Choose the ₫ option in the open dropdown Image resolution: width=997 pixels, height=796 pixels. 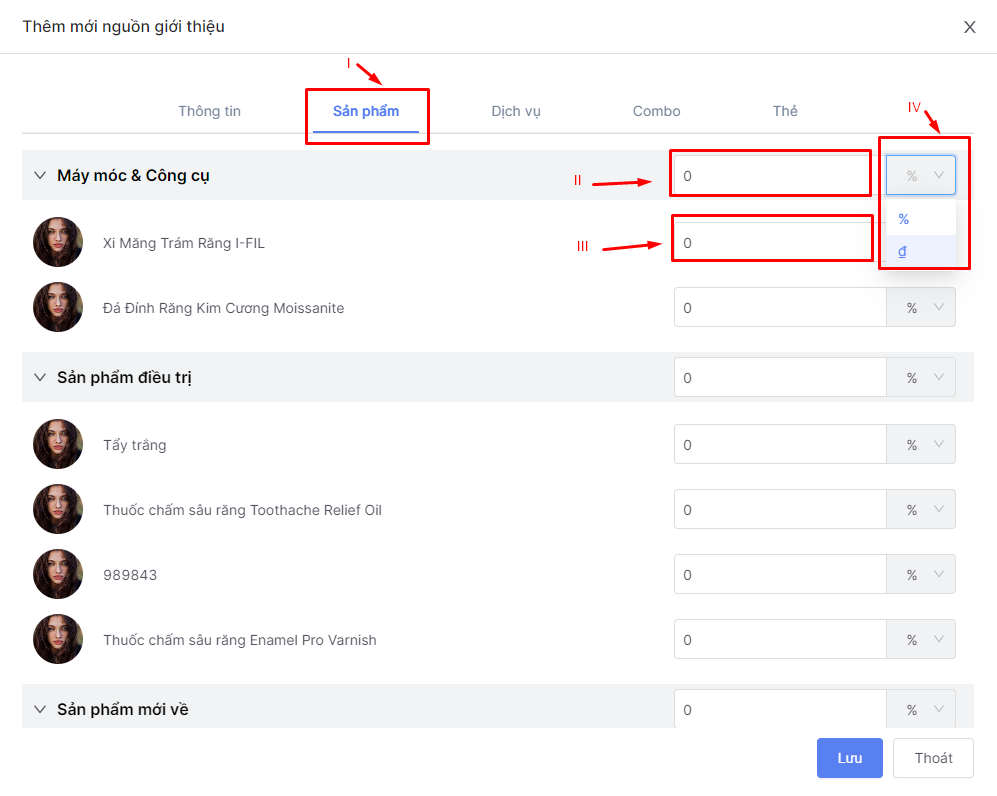[x=902, y=251]
